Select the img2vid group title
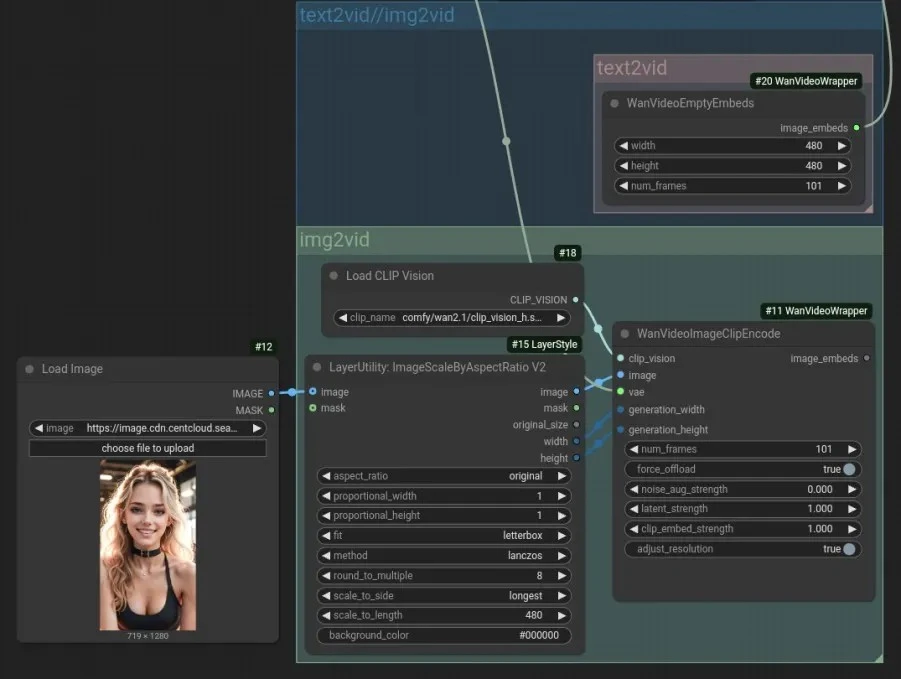901x679 pixels. 335,240
